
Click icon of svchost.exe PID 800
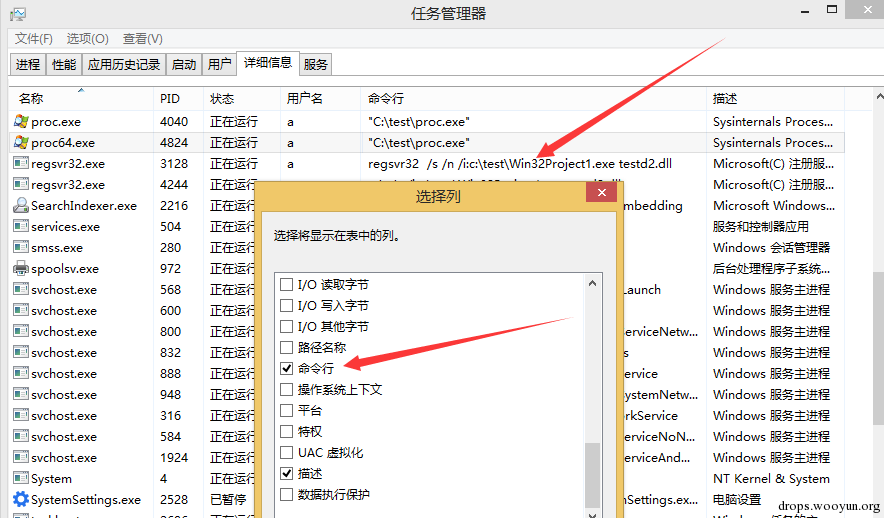point(21,331)
